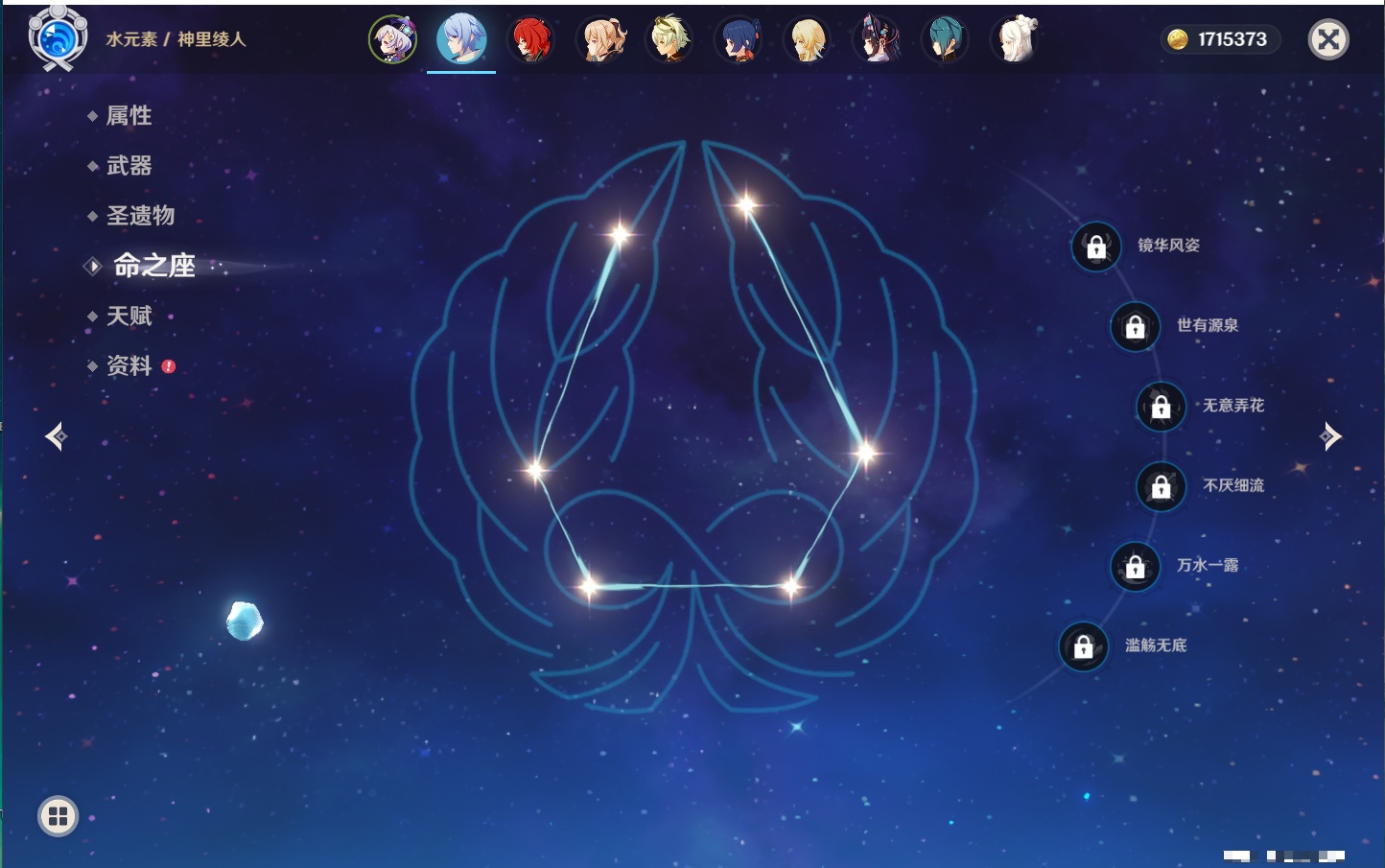
Task: Open the grid menu button
Action: click(x=58, y=816)
